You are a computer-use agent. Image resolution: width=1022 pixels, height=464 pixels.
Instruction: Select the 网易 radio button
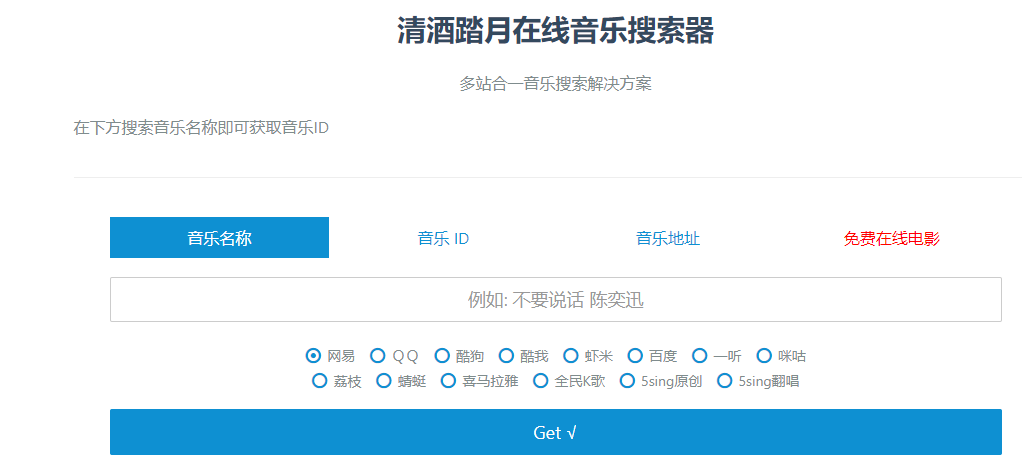313,355
